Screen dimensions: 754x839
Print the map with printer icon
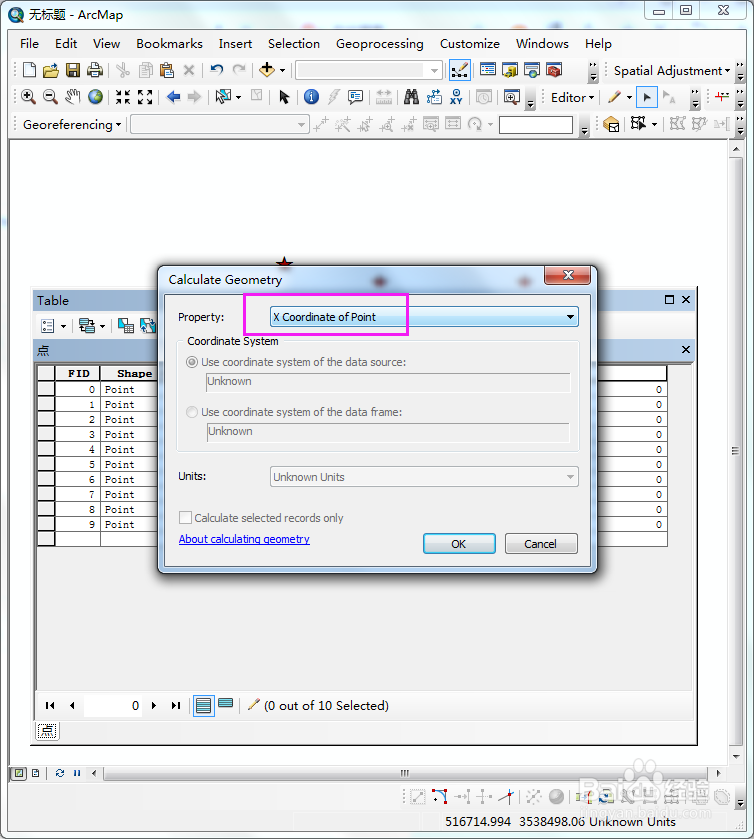95,70
